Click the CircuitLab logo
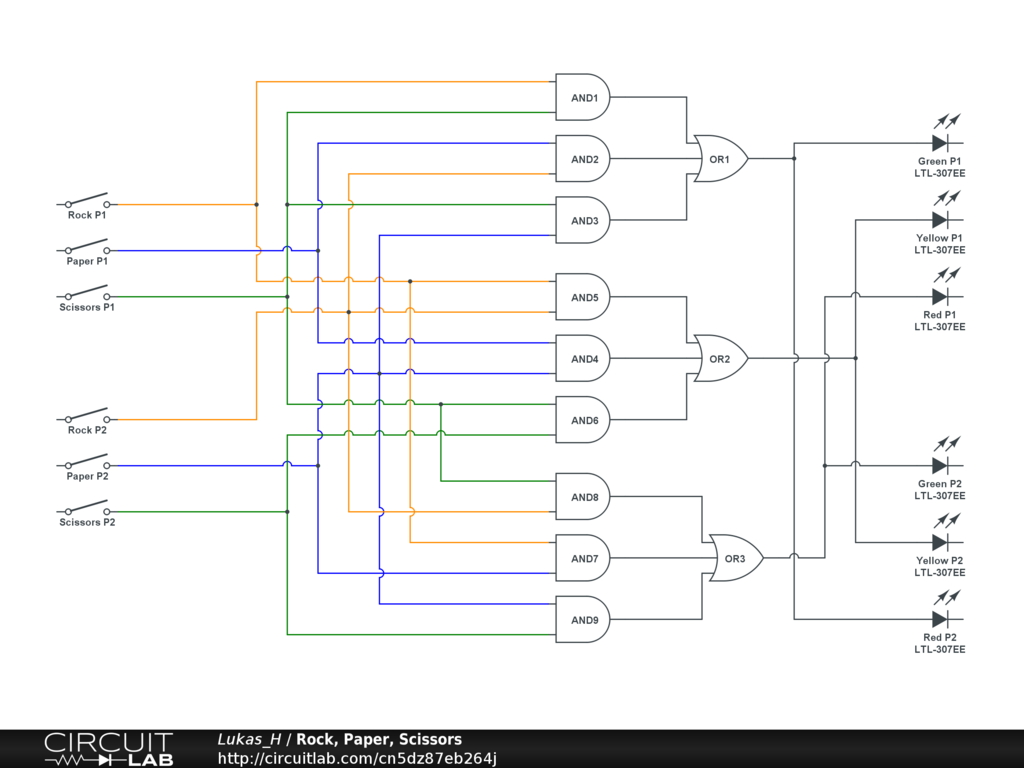This screenshot has width=1024, height=768. tap(108, 749)
